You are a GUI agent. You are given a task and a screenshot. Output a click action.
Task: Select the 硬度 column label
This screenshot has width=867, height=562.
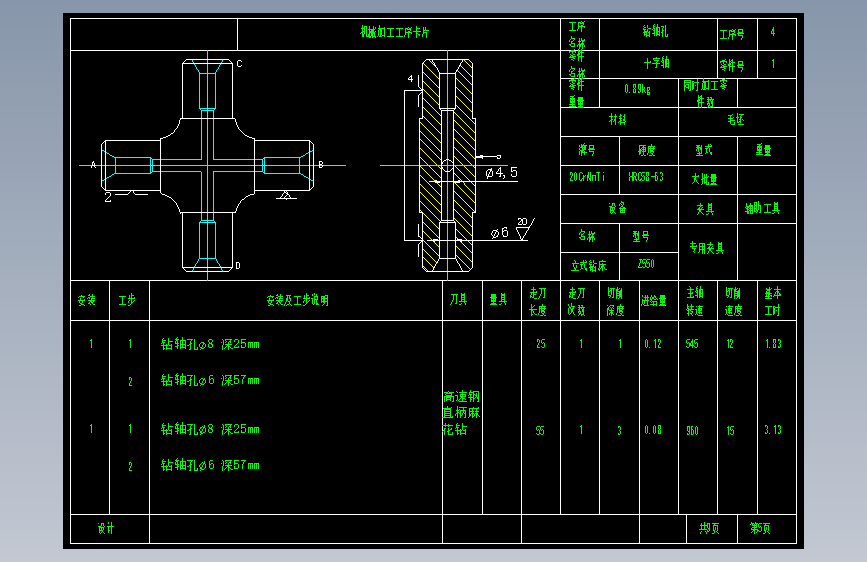pos(646,150)
